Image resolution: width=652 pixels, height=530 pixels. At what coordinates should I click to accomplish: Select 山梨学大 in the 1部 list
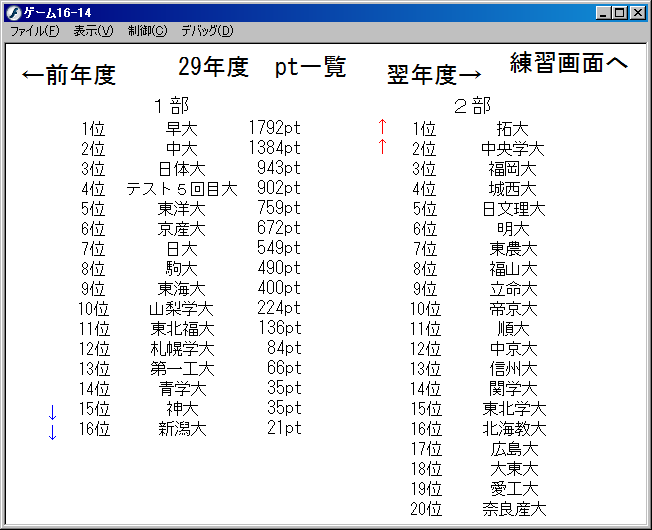click(182, 308)
